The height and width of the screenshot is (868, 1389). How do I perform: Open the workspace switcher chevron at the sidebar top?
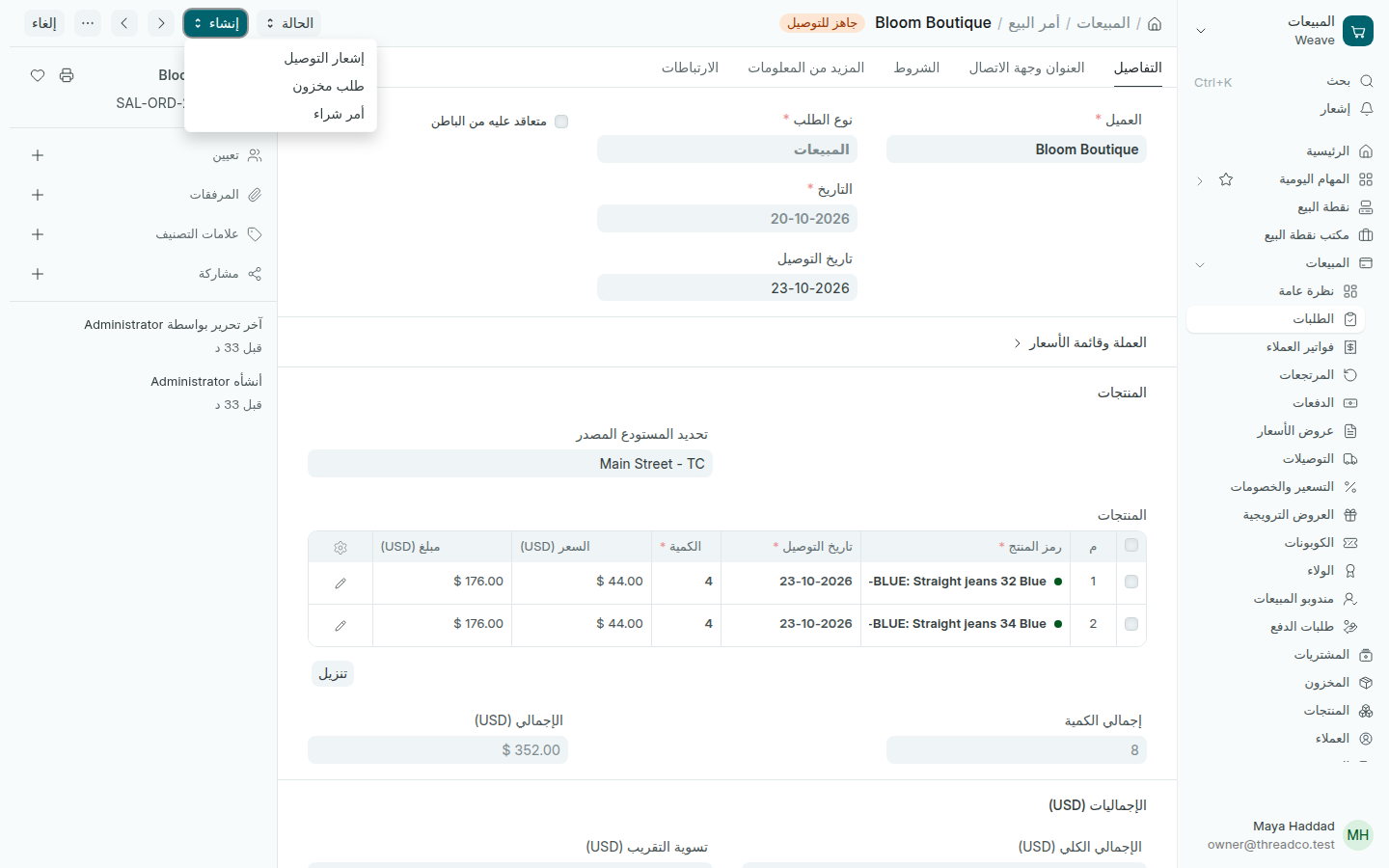click(1201, 31)
